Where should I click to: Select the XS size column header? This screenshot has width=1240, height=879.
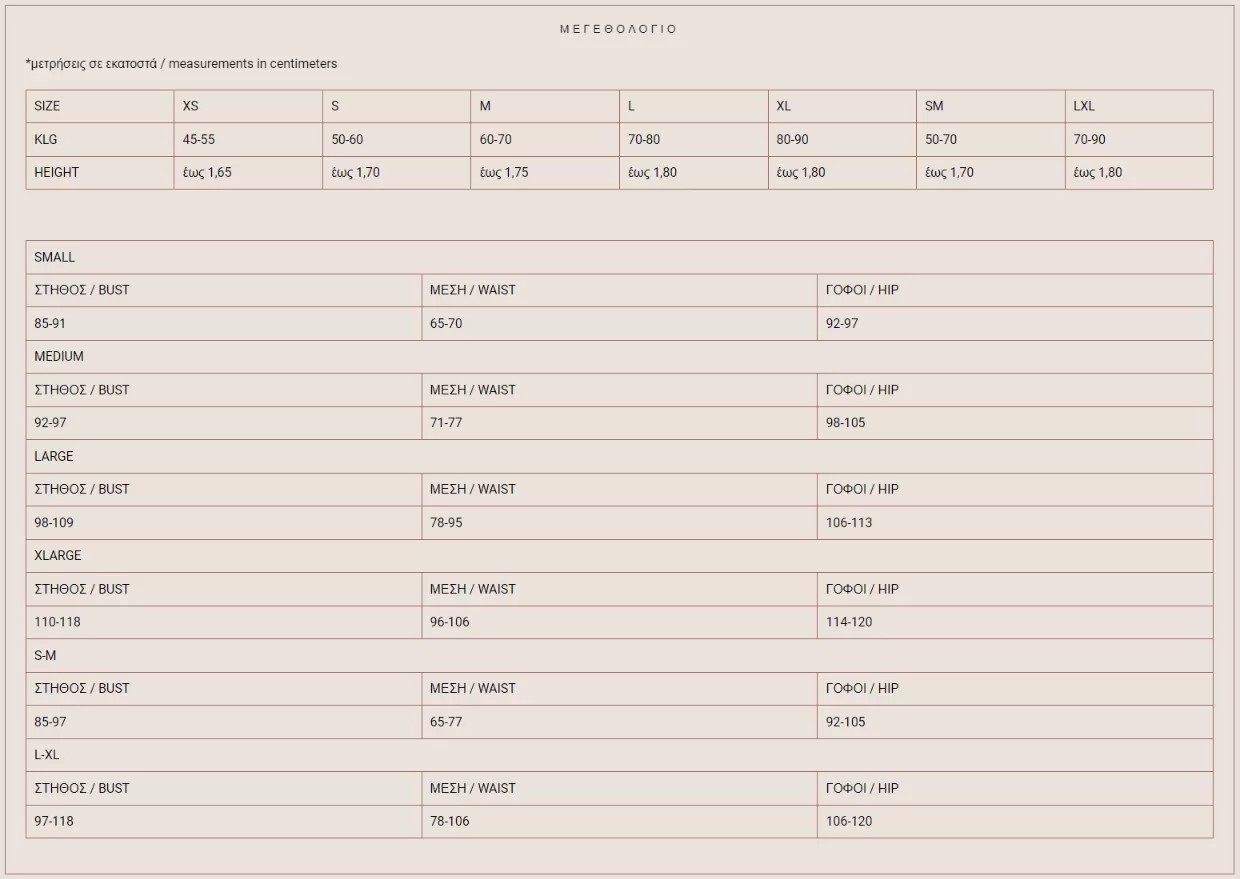(x=190, y=106)
